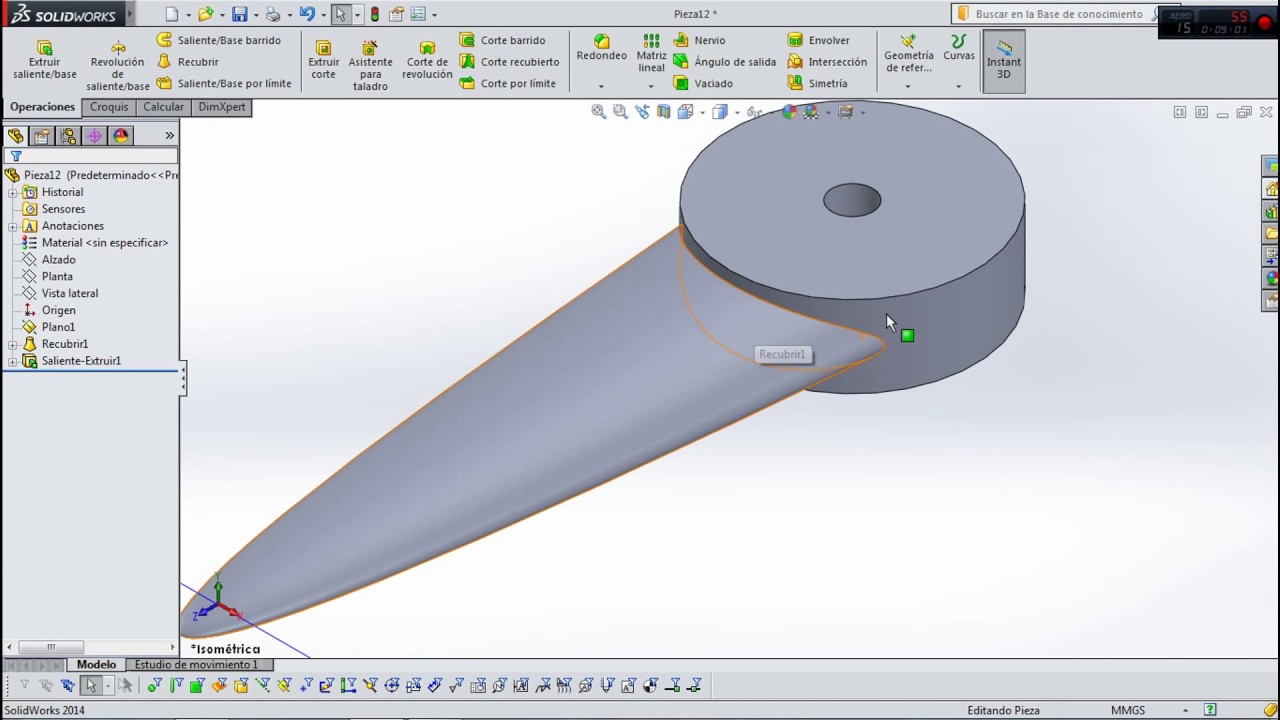Open the File properties icon
Screen dimensions: 1280x720
(x=397, y=14)
